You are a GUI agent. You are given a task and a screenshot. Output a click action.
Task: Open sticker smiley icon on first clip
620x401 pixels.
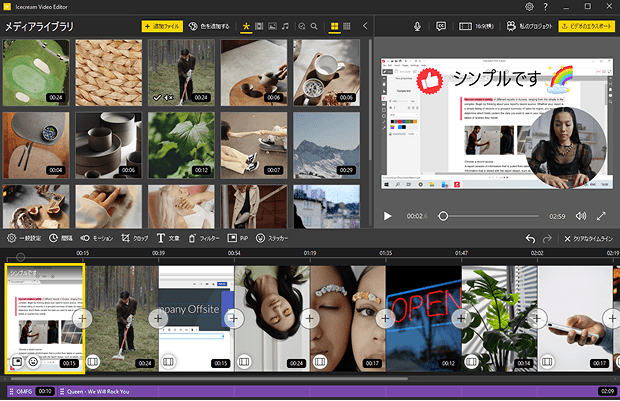click(33, 361)
